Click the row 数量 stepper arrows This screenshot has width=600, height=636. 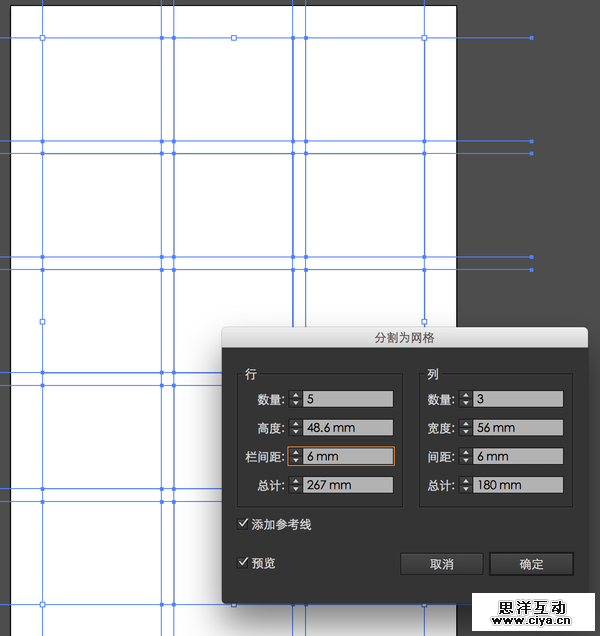click(295, 399)
